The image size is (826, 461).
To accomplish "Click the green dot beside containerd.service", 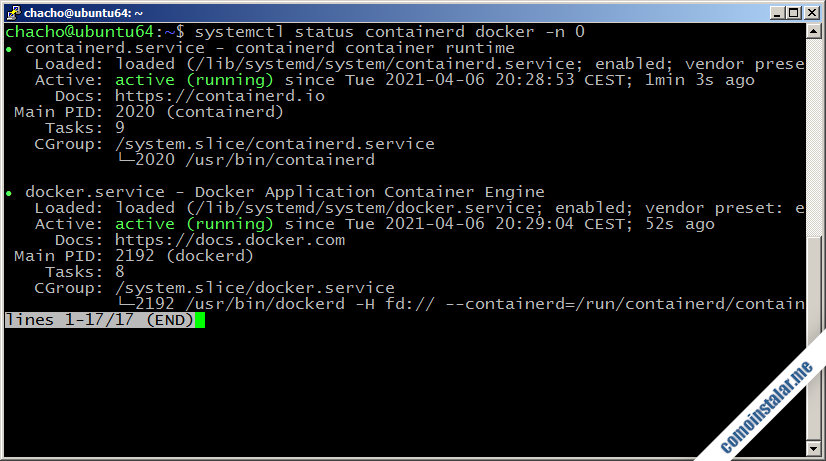I will coord(10,48).
